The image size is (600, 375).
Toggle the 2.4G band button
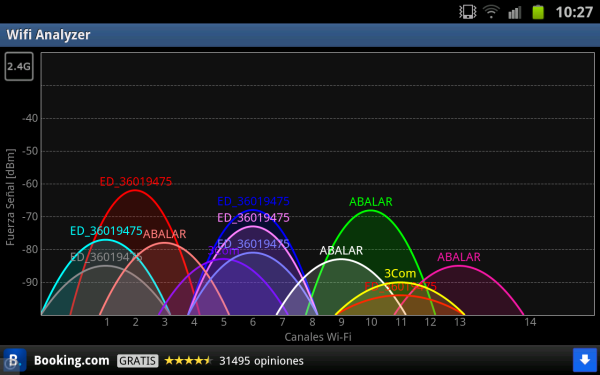coord(19,67)
